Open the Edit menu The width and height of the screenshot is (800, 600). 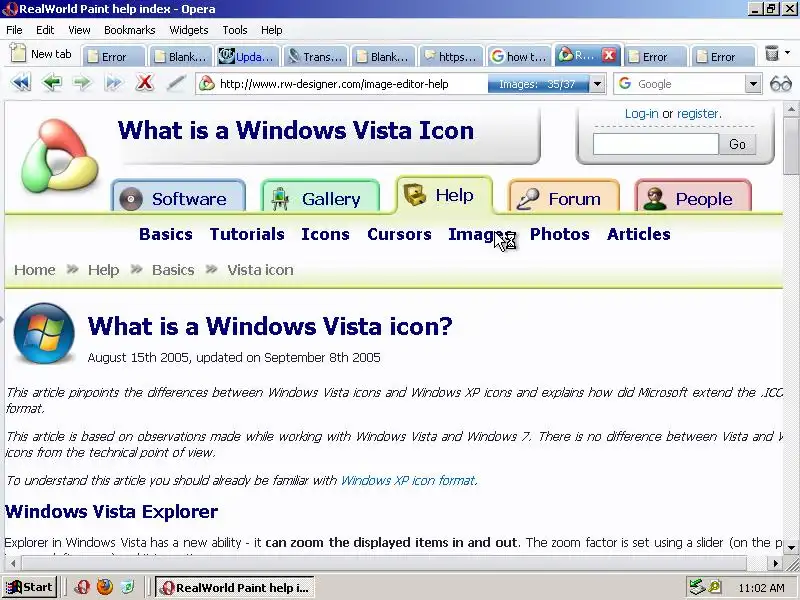tap(45, 30)
